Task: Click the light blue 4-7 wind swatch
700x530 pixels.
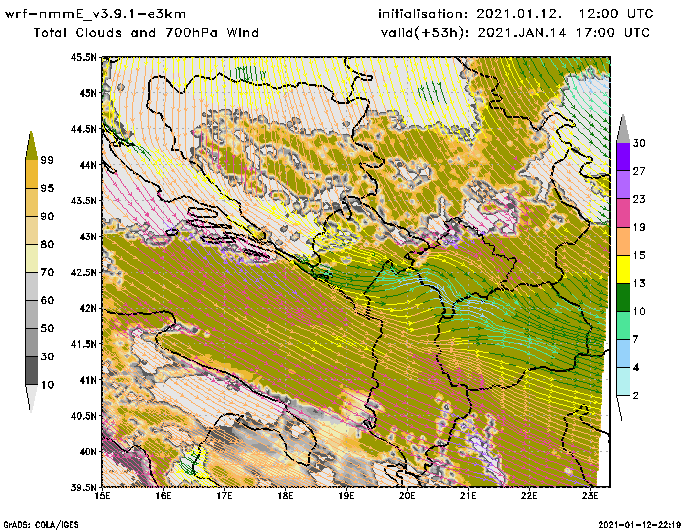Action: [623, 353]
